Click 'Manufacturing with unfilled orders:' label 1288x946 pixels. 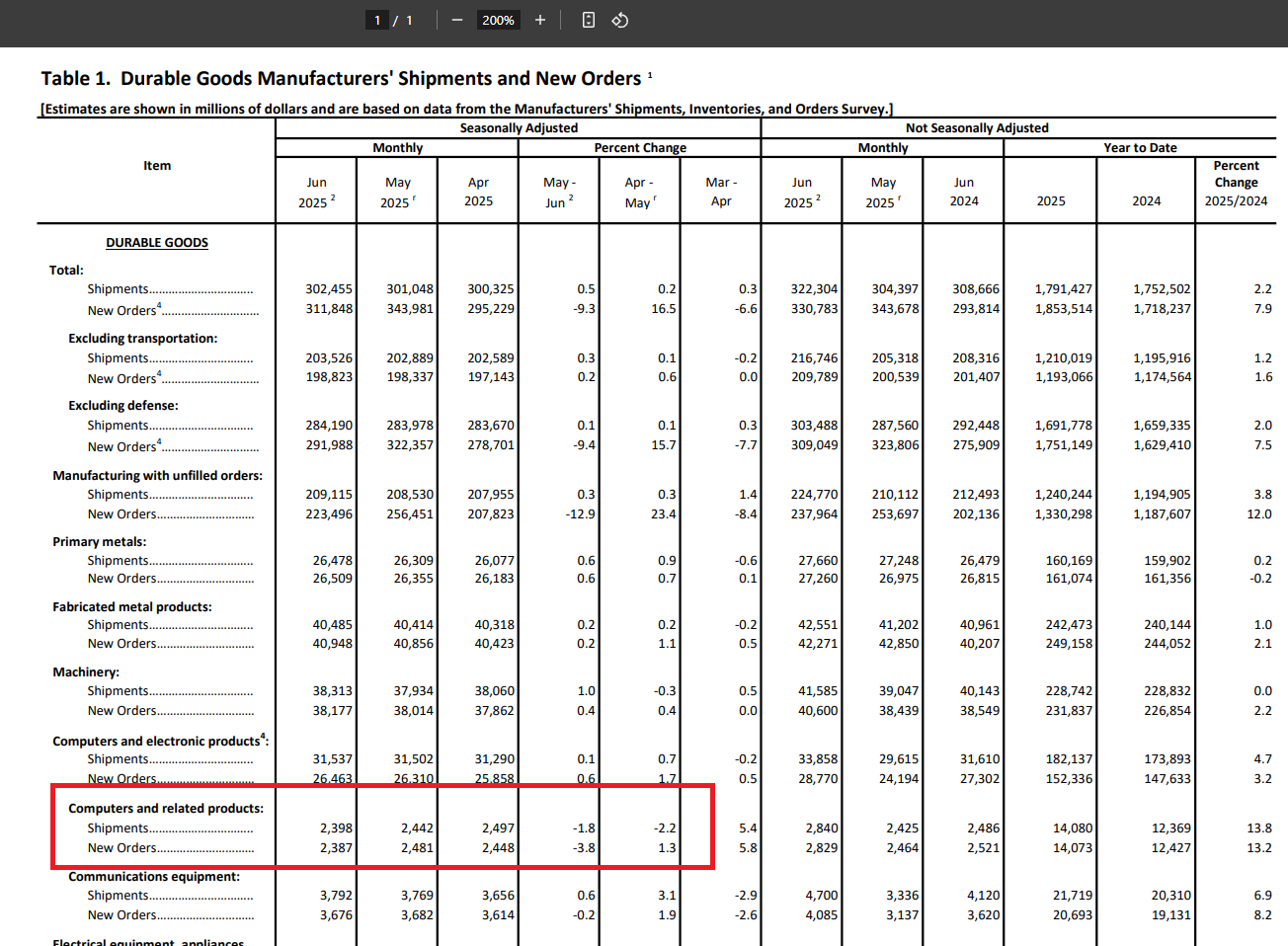click(158, 476)
